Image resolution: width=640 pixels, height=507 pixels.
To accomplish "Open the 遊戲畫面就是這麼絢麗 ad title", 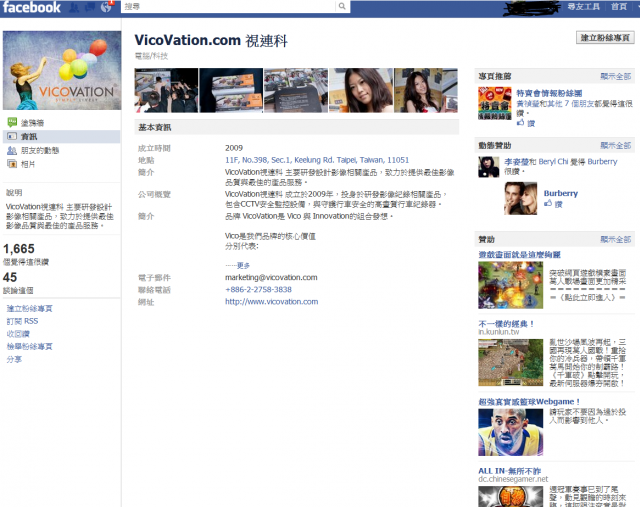I will pos(519,255).
